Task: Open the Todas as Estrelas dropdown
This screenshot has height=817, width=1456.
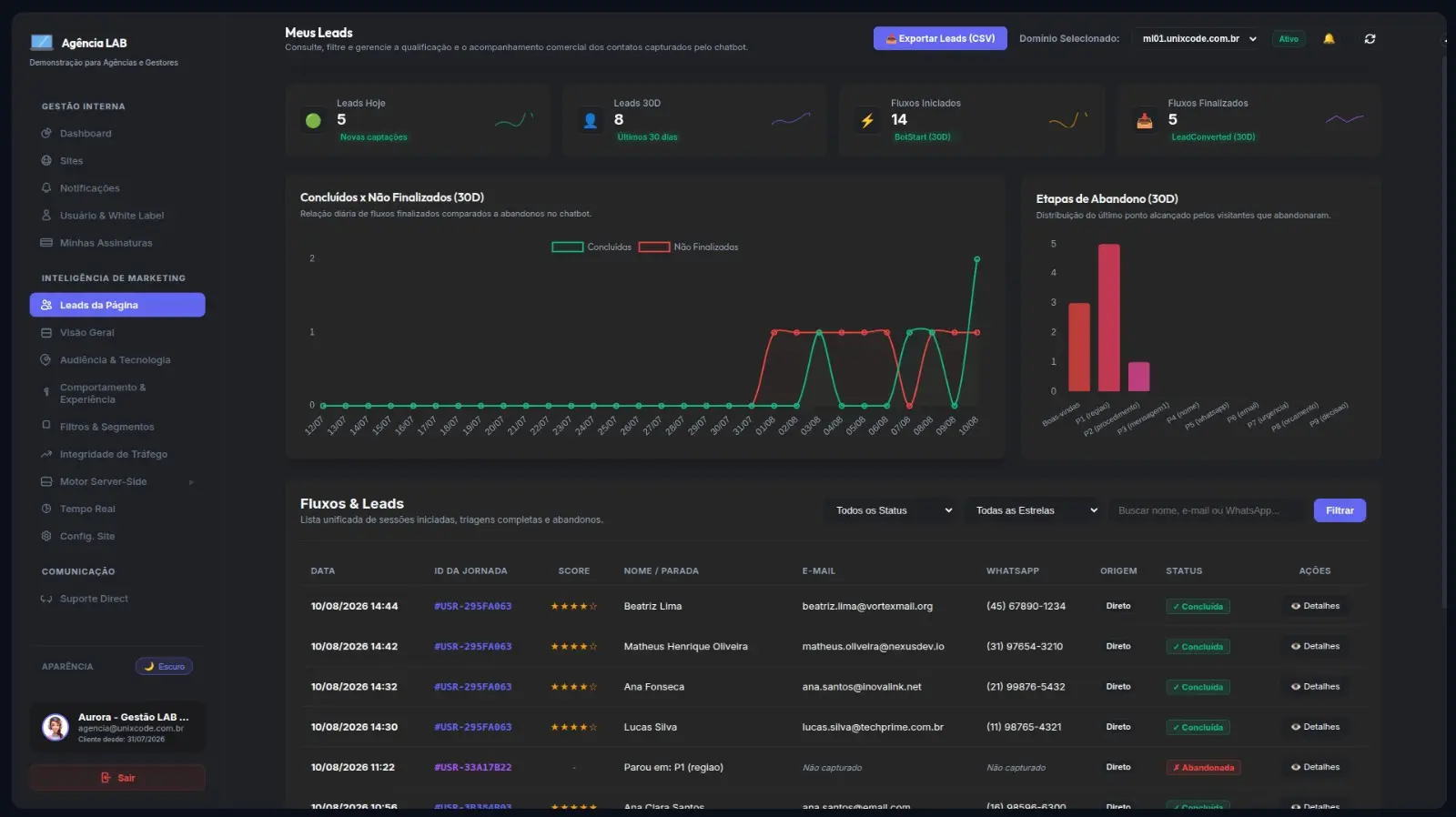Action: pos(1036,510)
